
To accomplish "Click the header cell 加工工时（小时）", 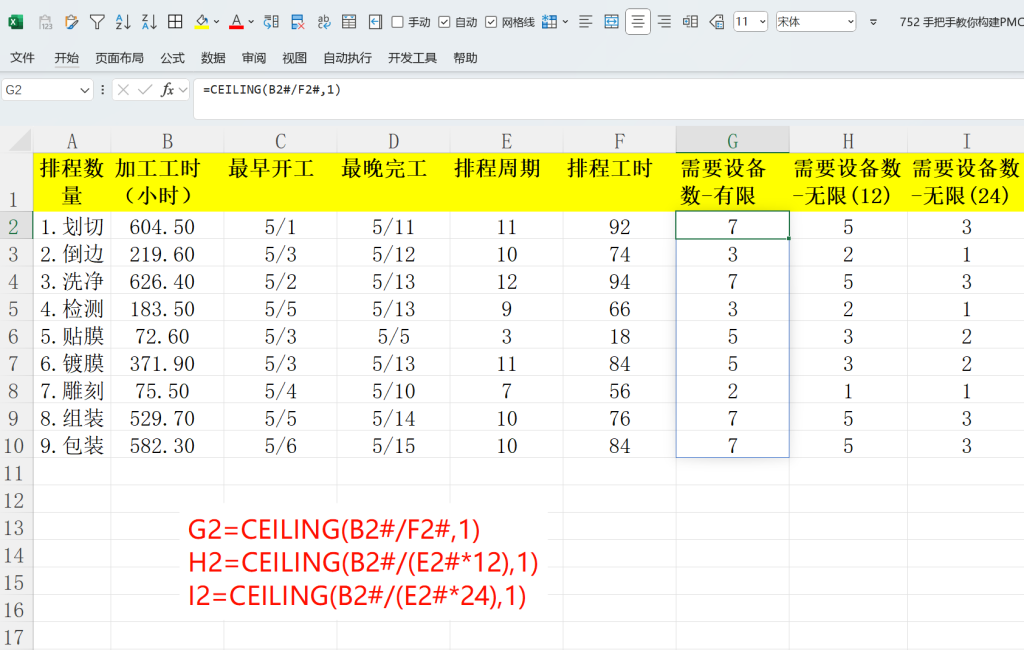I will pyautogui.click(x=167, y=182).
